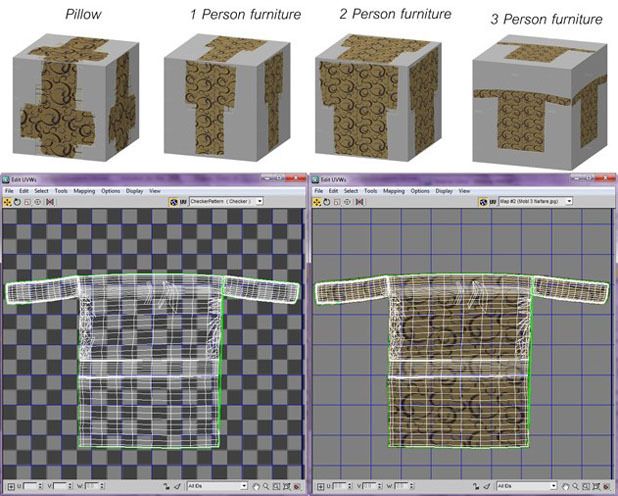This screenshot has width=618, height=496.
Task: Select Pan hand tool in left window
Action: coord(256,487)
